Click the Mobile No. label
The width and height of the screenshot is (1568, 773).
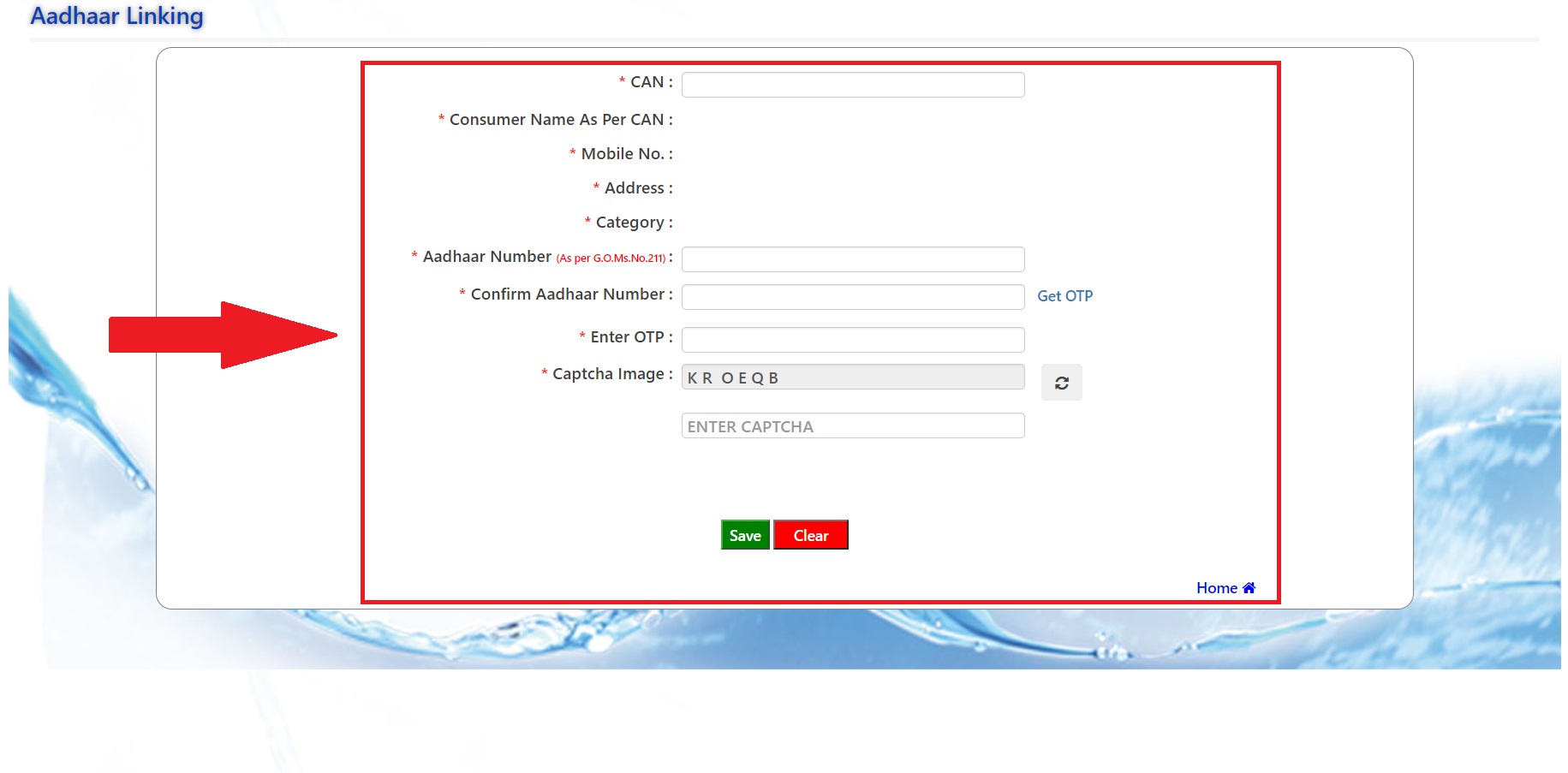[x=622, y=154]
